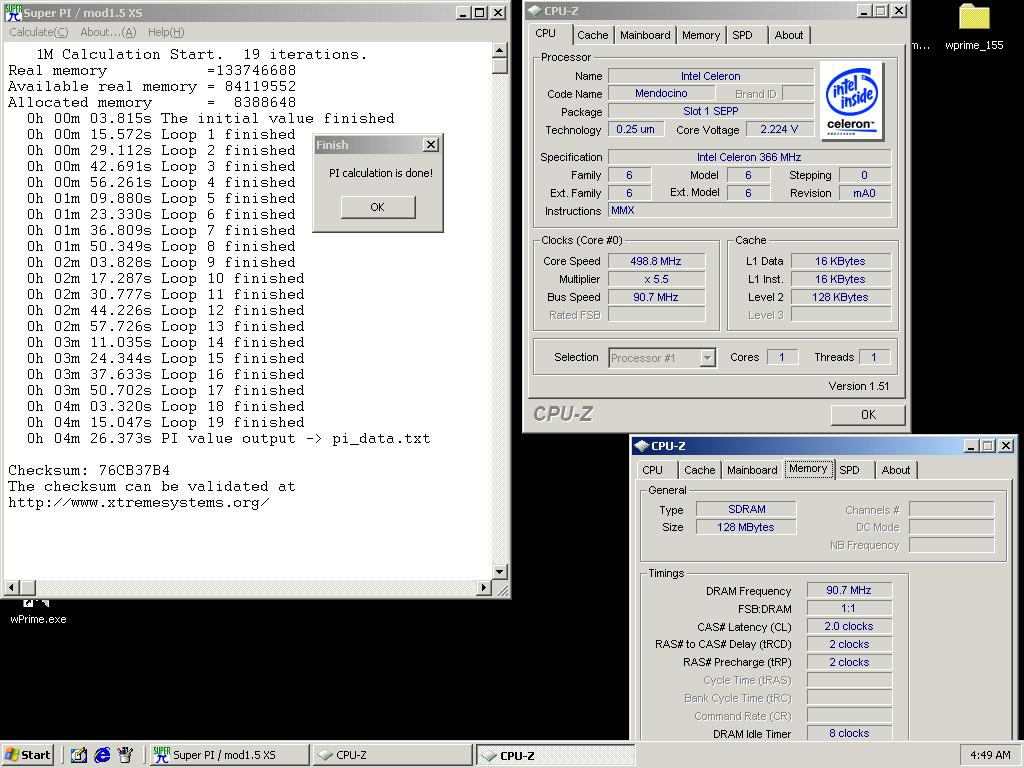The height and width of the screenshot is (768, 1024).
Task: Click the first quick launch icon beside Start
Action: [79, 755]
